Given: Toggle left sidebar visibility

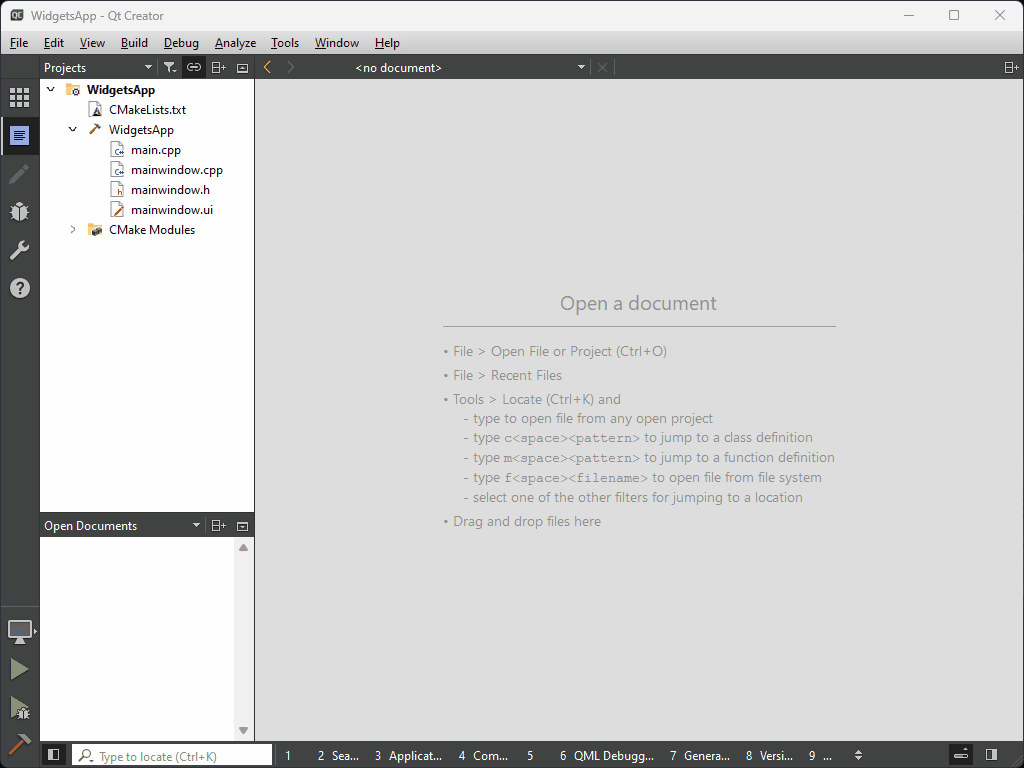Looking at the screenshot, I should pos(54,755).
